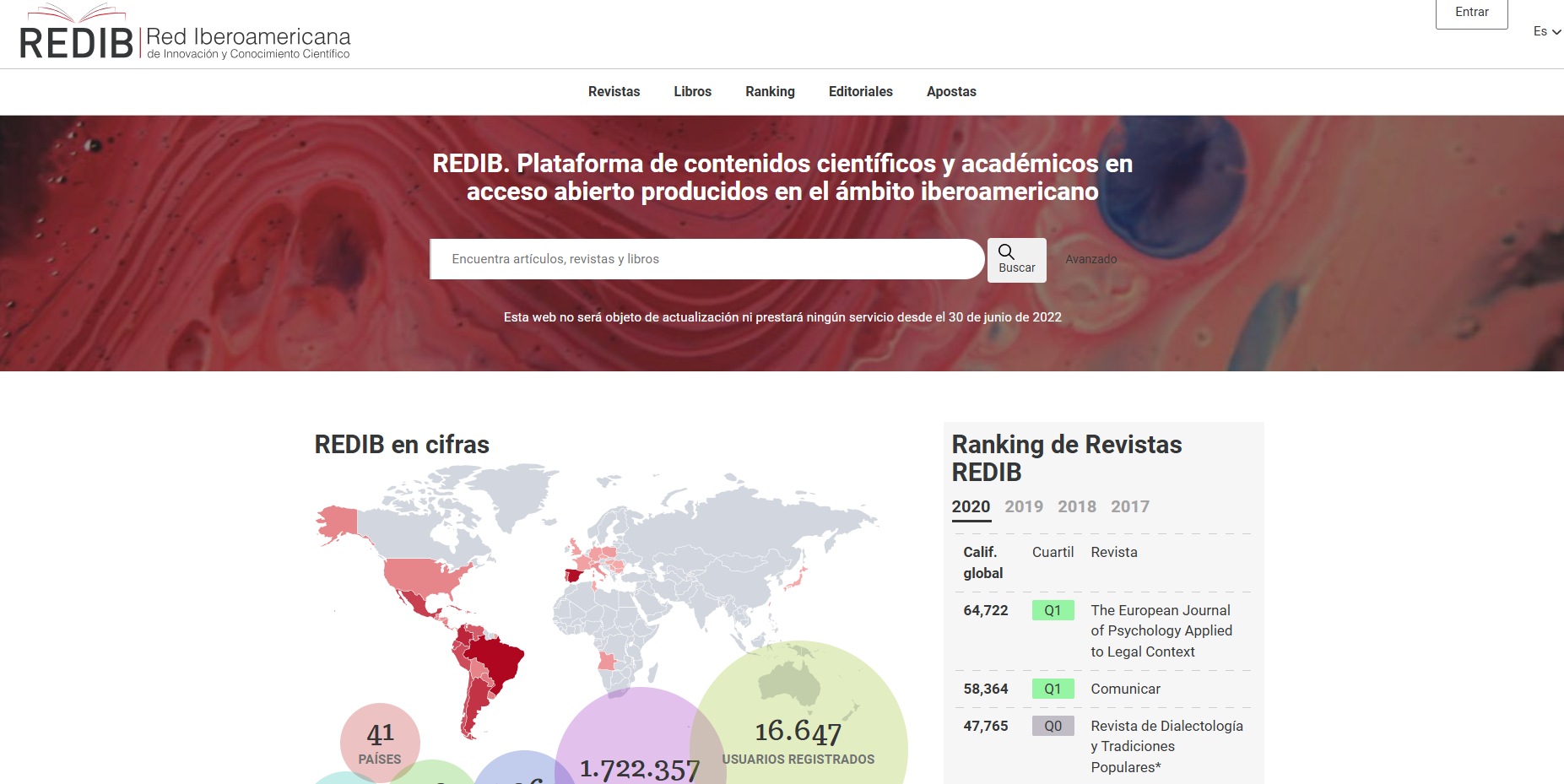Open the Revistas menu
The image size is (1564, 784).
tap(614, 91)
